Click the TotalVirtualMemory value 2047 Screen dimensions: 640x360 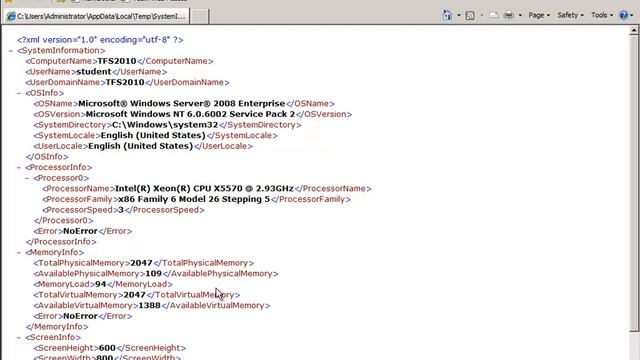point(134,295)
